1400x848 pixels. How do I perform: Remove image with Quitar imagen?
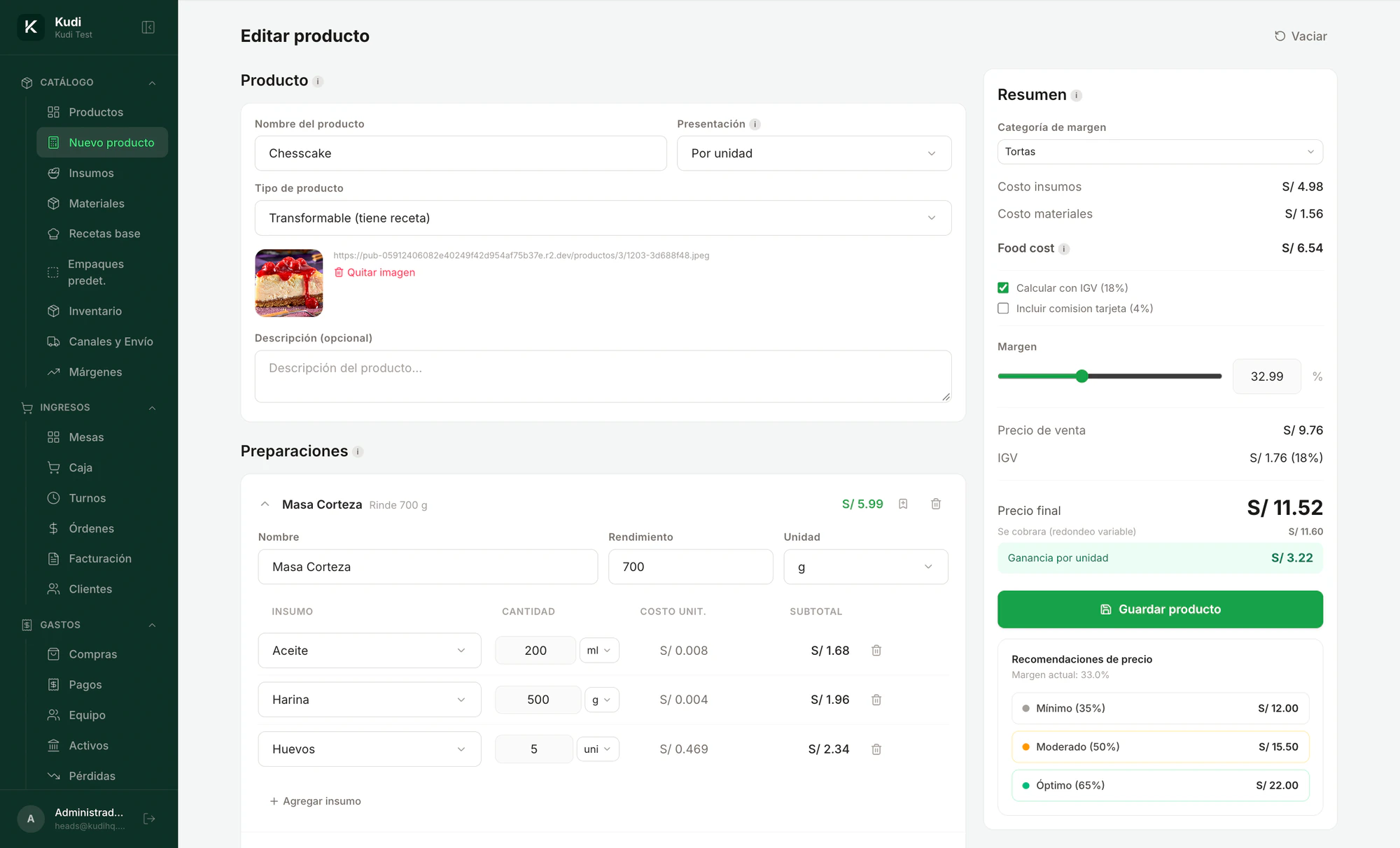(x=374, y=272)
